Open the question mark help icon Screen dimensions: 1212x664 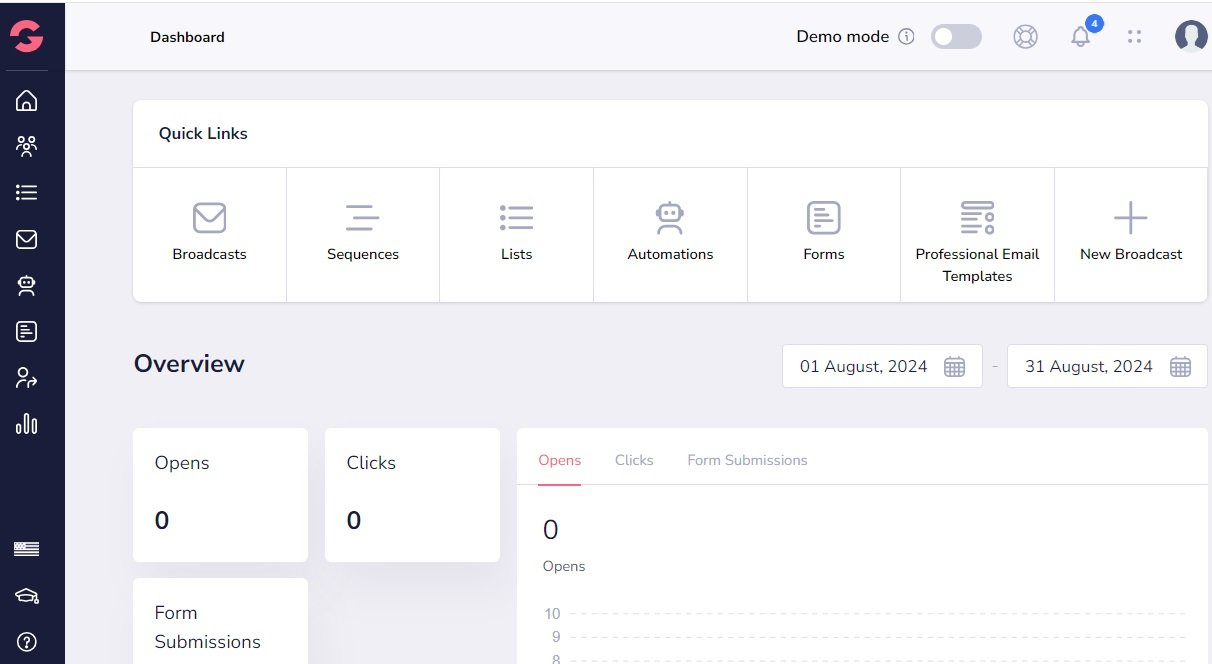tap(27, 642)
